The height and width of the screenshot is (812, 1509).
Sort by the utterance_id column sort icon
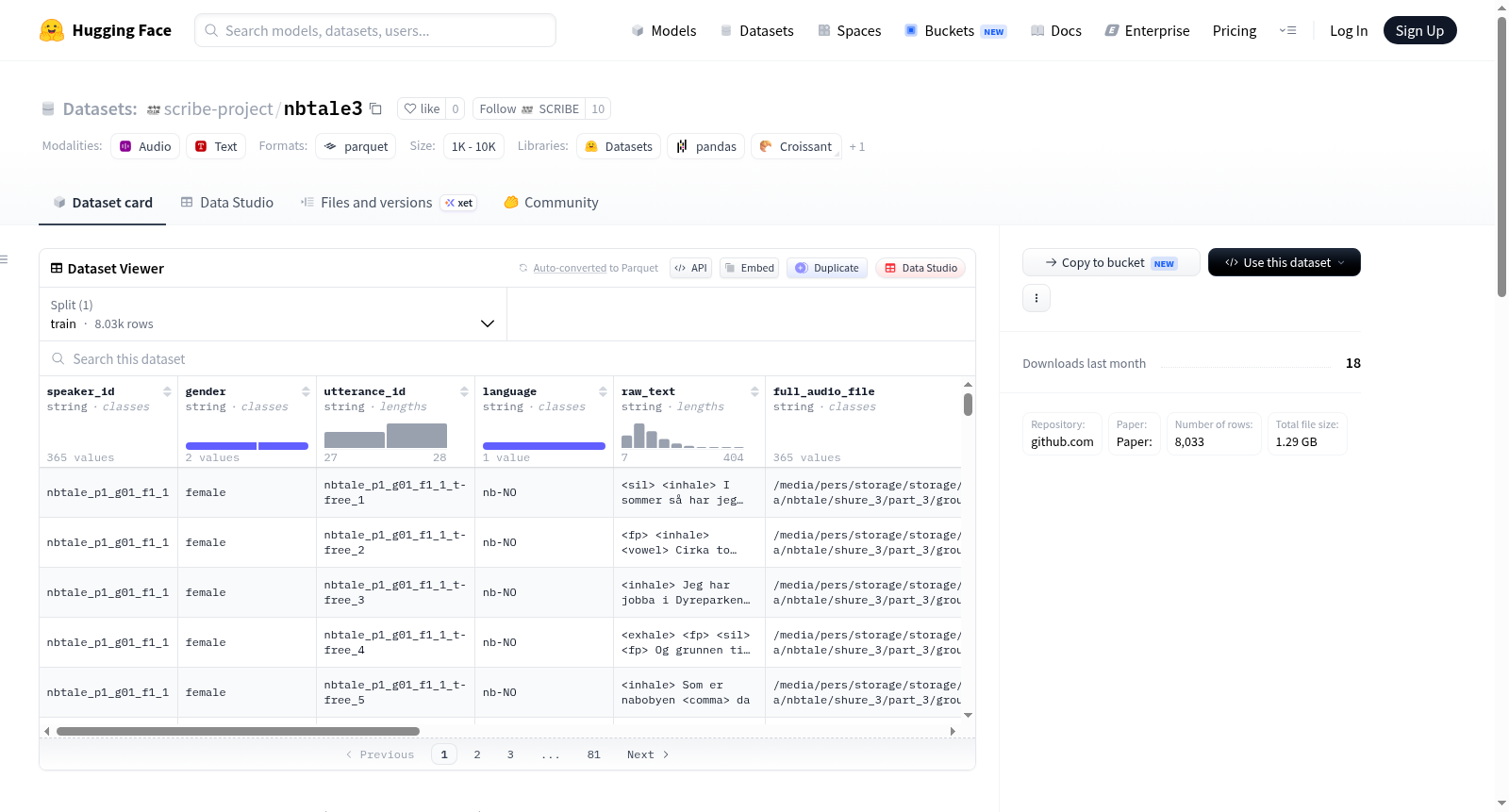click(x=464, y=391)
